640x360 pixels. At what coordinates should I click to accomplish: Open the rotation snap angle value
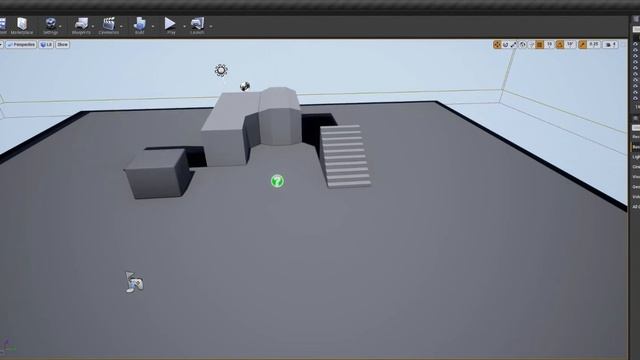pos(570,44)
